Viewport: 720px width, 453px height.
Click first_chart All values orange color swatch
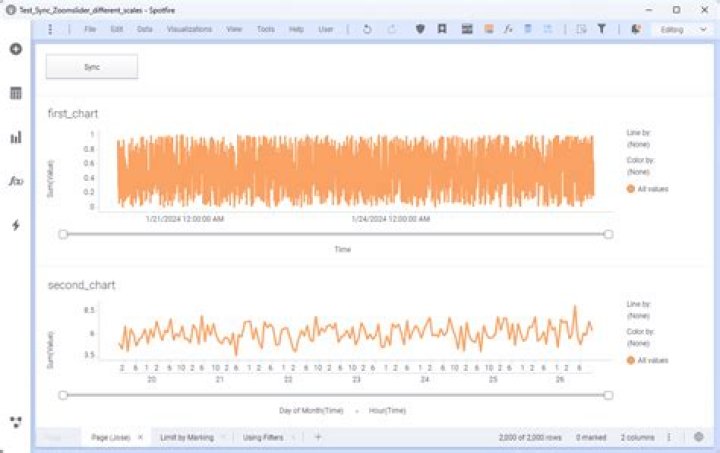(631, 189)
